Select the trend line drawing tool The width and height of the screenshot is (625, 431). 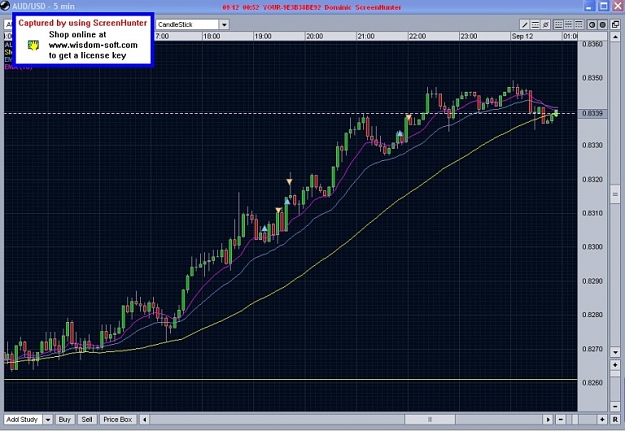pyautogui.click(x=525, y=25)
